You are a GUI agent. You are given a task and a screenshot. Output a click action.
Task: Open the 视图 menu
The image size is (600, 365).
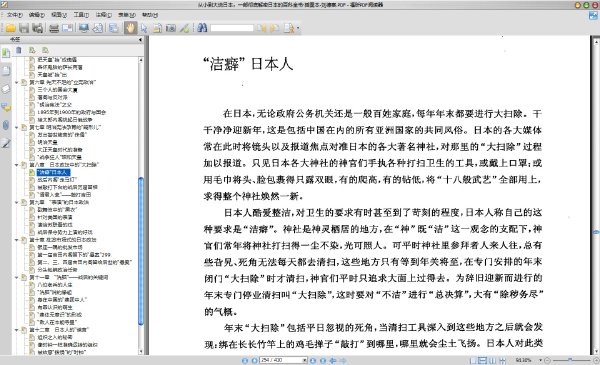[59, 15]
